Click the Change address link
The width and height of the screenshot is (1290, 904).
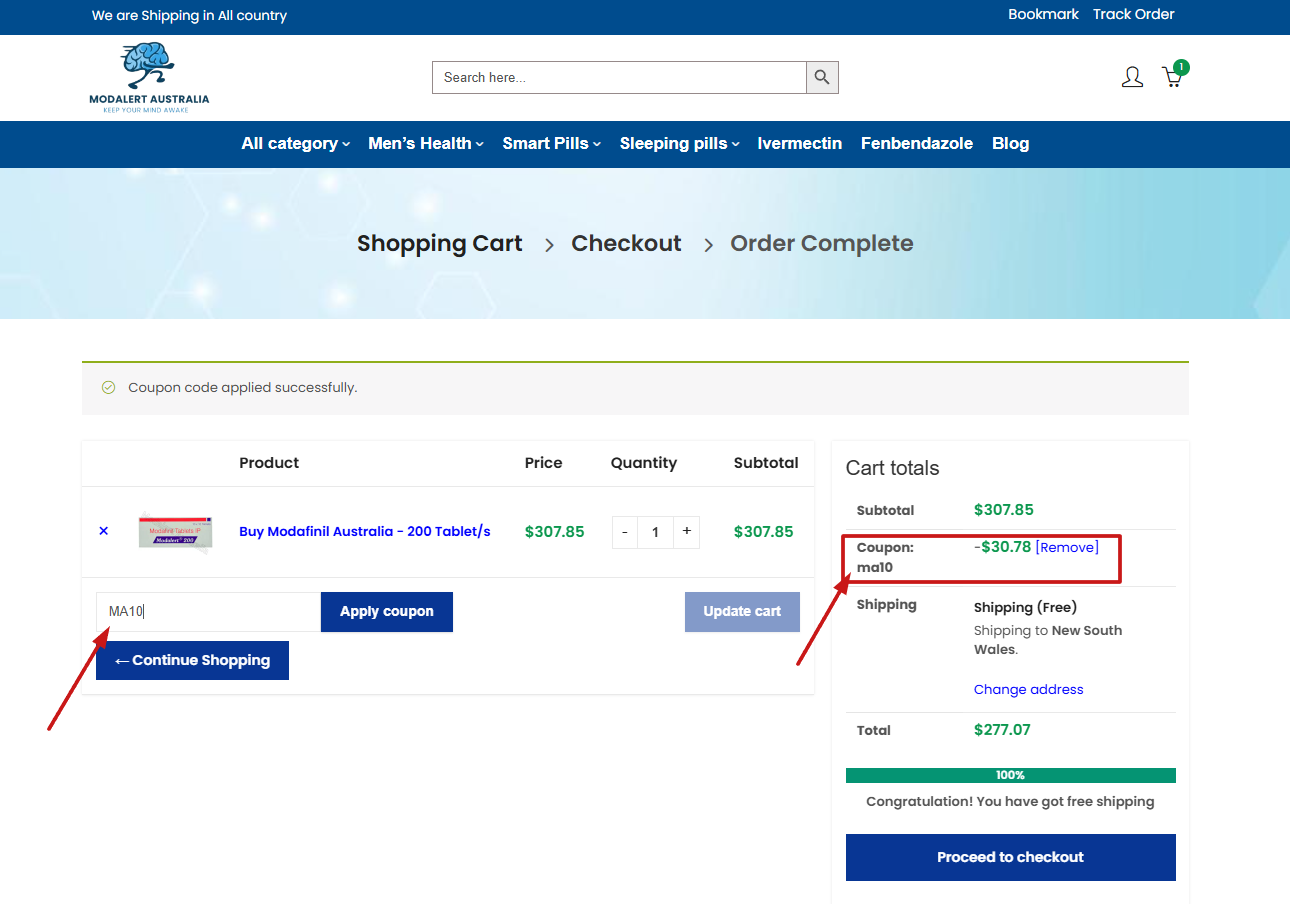coord(1028,689)
